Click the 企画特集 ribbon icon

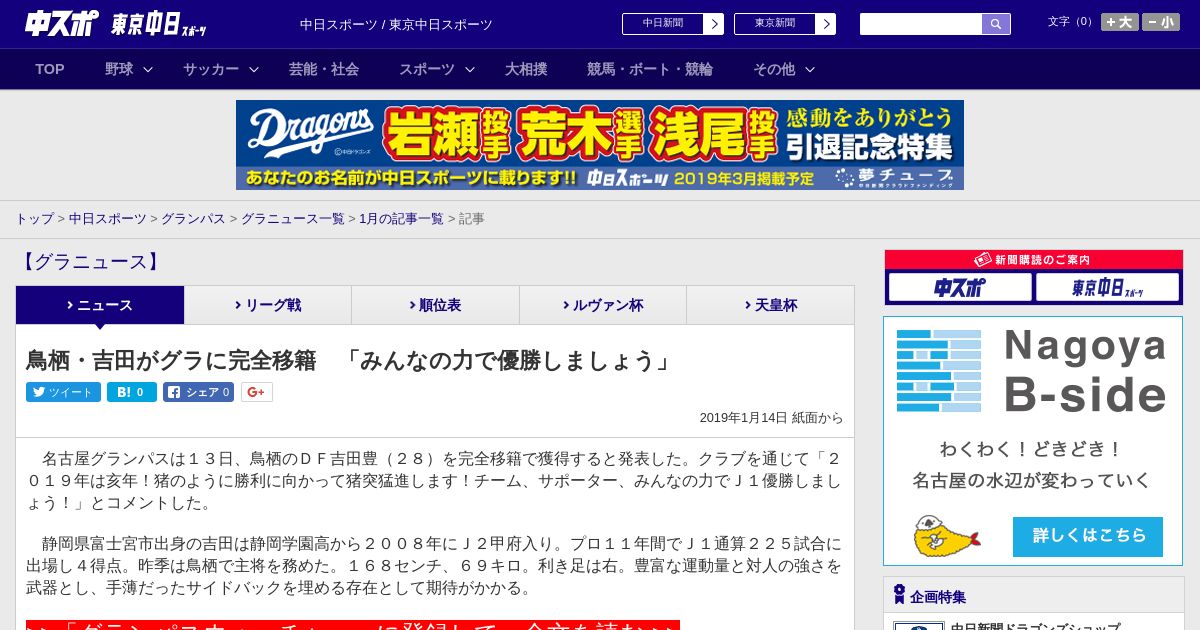pyautogui.click(x=899, y=595)
